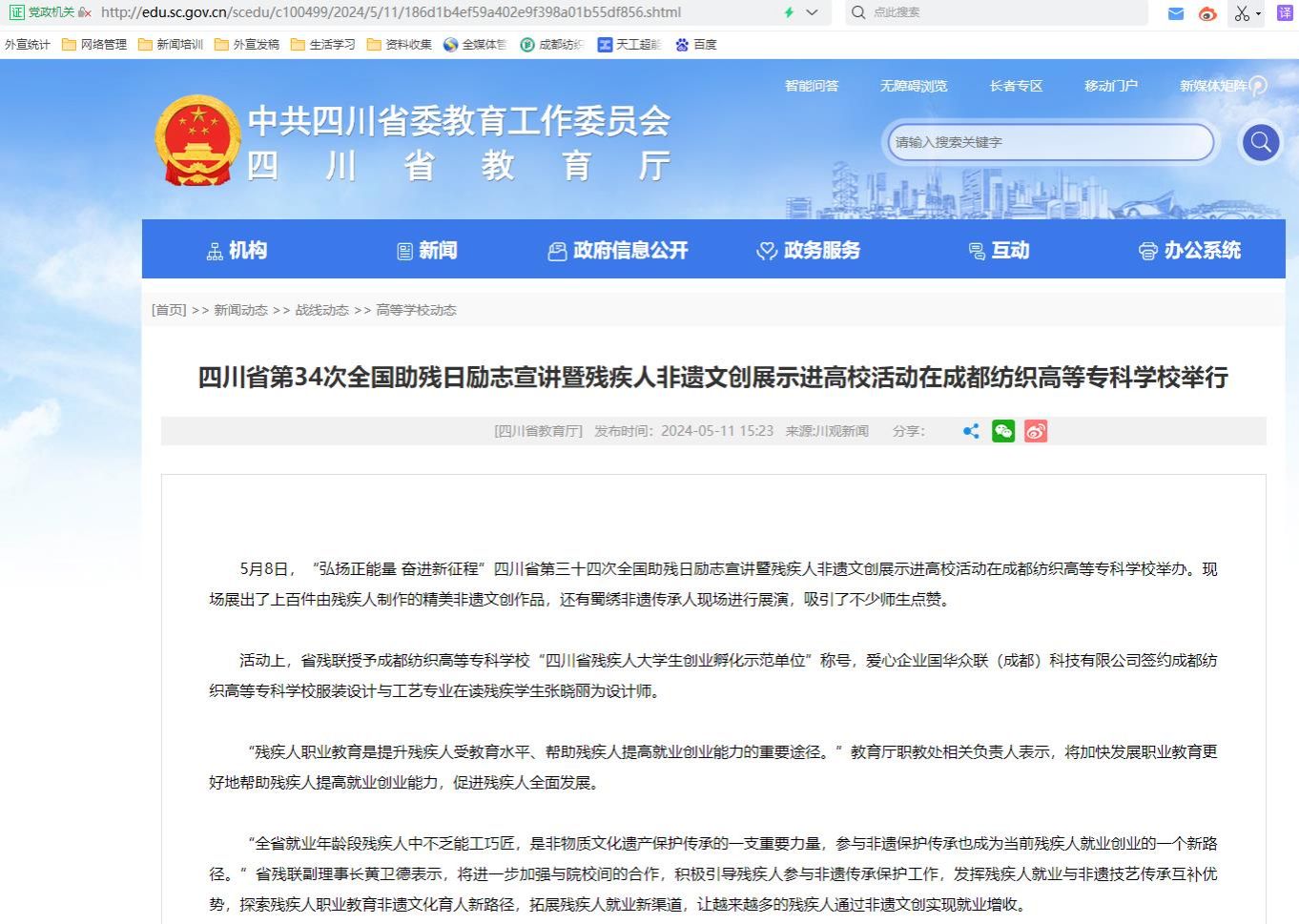Image resolution: width=1299 pixels, height=924 pixels.
Task: Focus the 请输入搜索关键字 search field
Action: click(x=1049, y=142)
